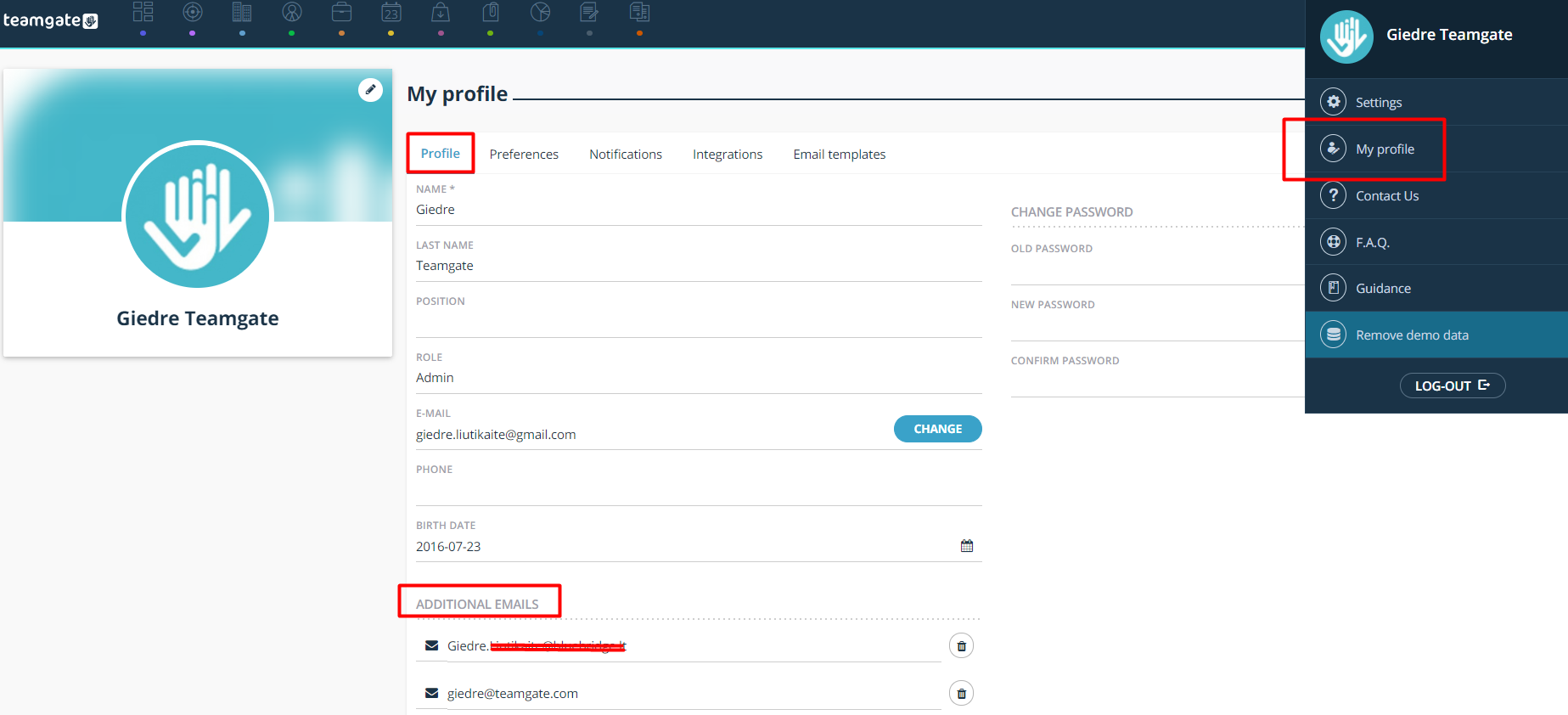
Task: Switch to the Integrations tab
Action: coord(728,155)
